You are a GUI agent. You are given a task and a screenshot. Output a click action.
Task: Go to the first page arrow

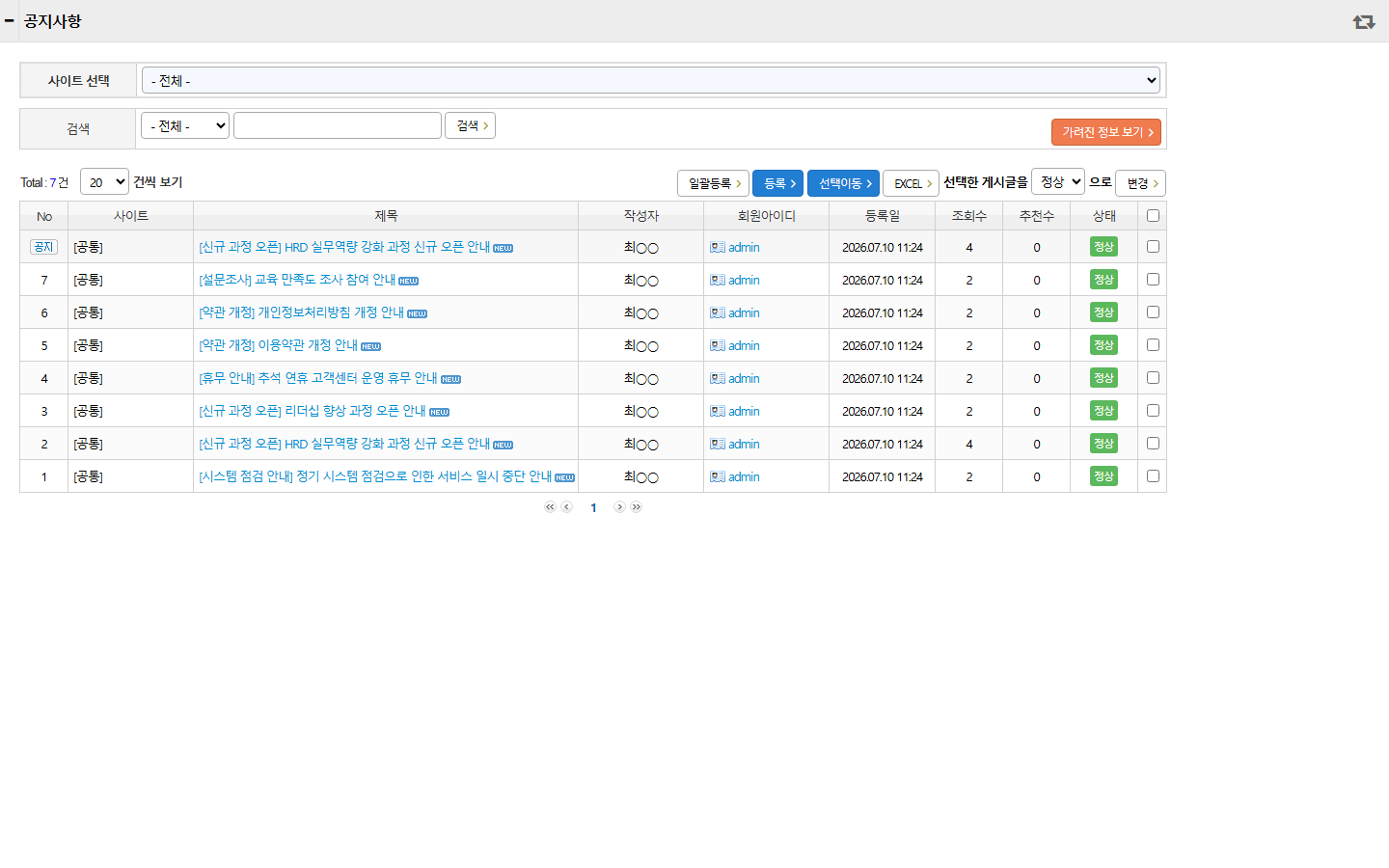click(550, 507)
